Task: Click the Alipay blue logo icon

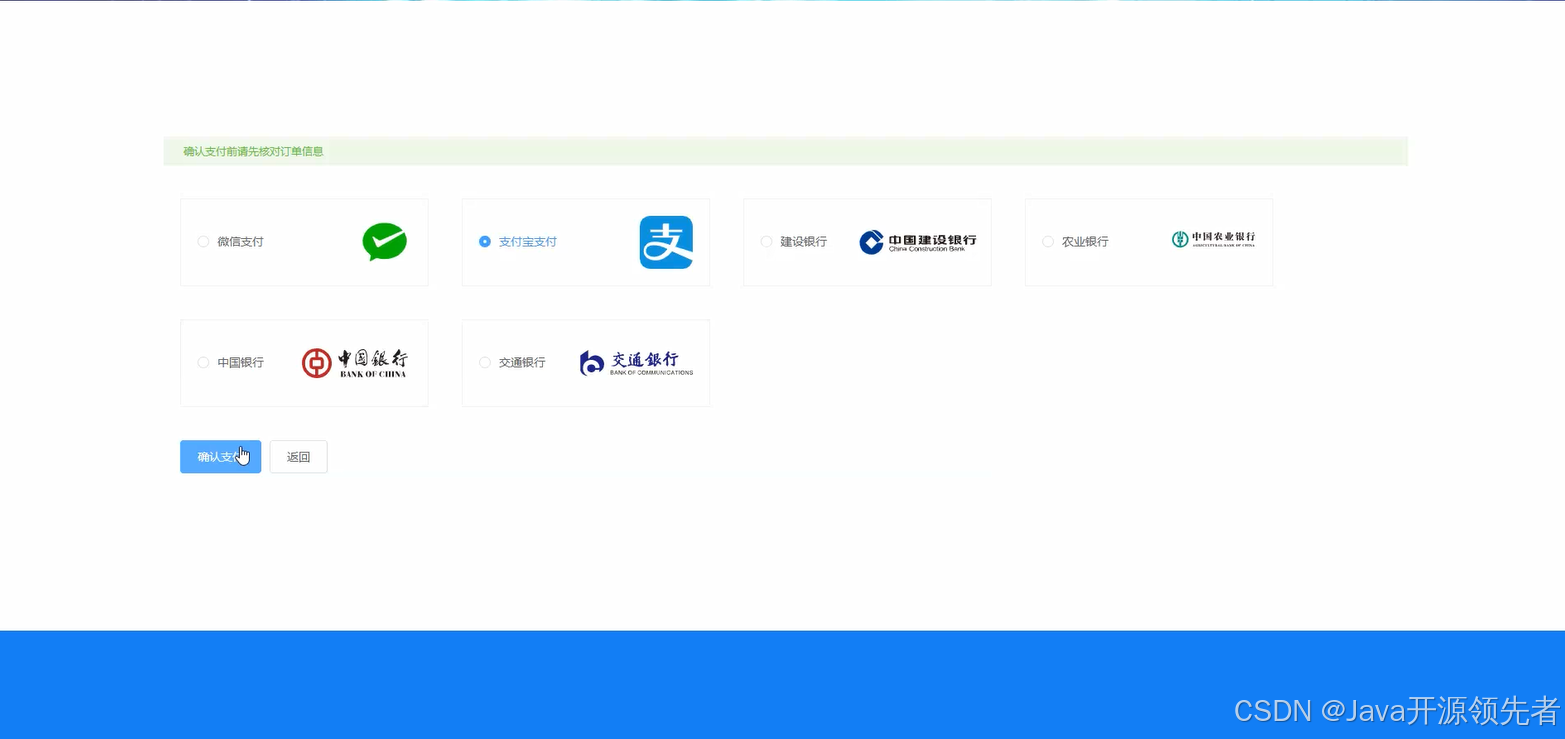Action: [666, 241]
